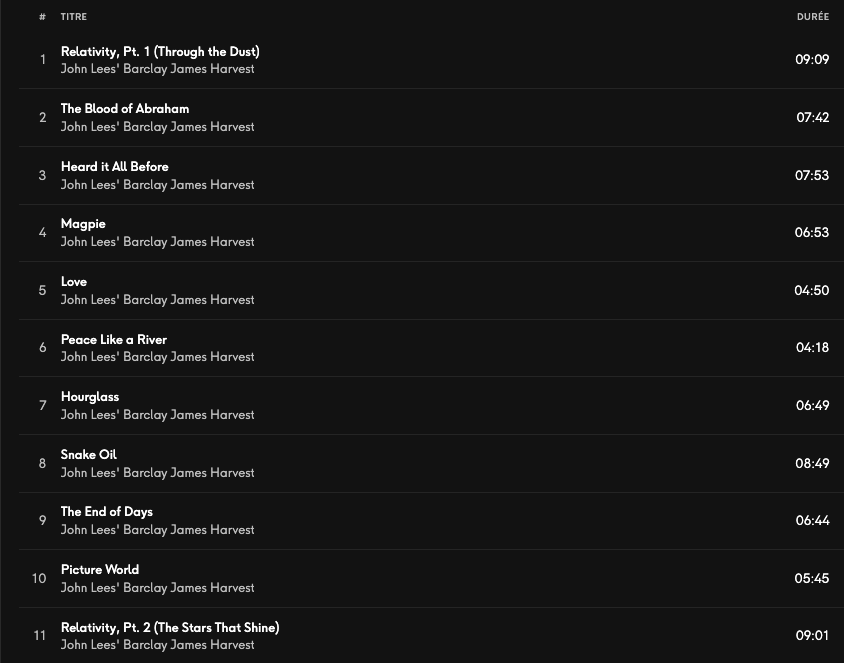Play the track Relativity, Pt. 1 (Through the Dust)
844x663 pixels.
pyautogui.click(x=160, y=51)
